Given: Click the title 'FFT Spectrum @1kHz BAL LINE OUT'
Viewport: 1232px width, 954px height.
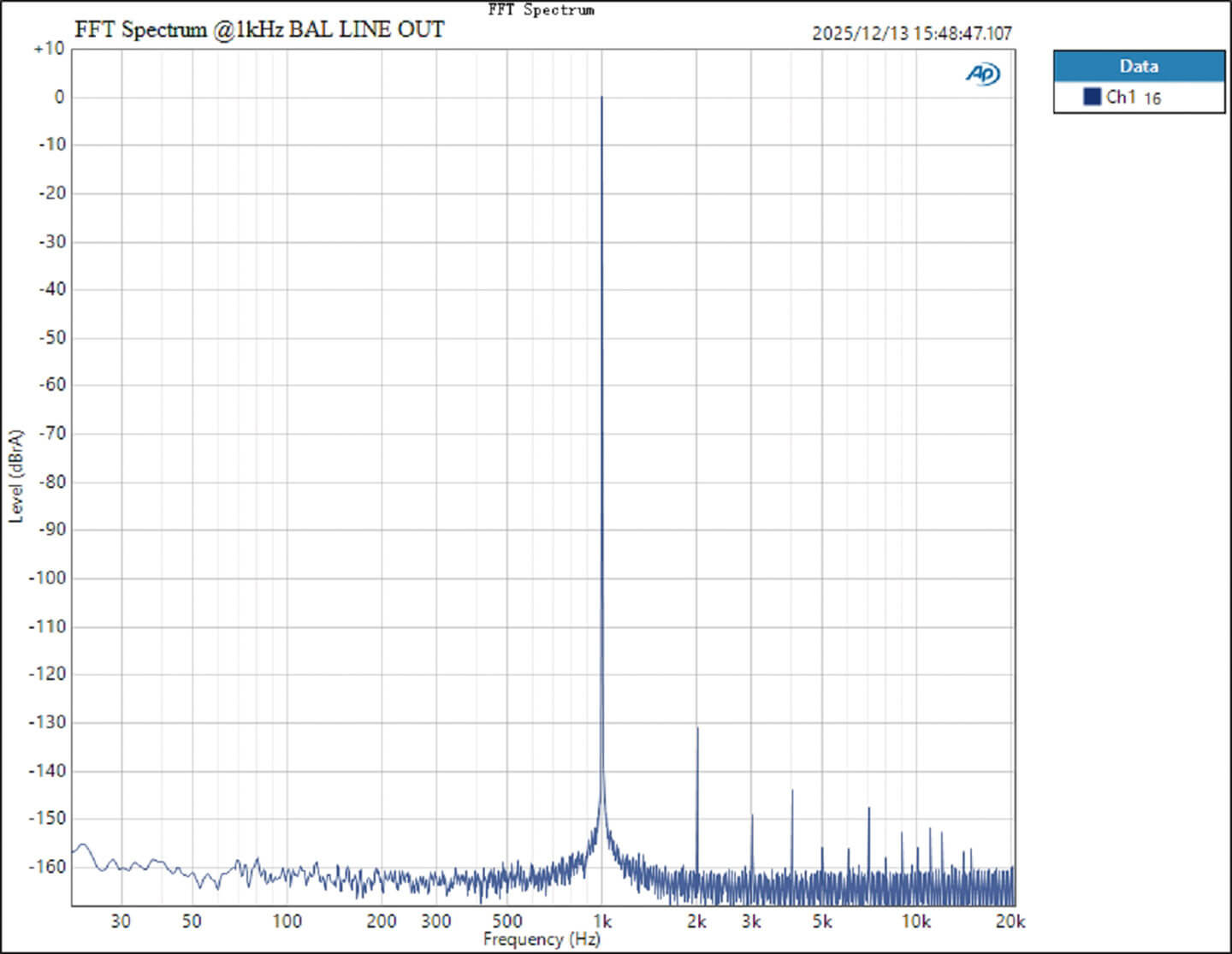Looking at the screenshot, I should 259,30.
